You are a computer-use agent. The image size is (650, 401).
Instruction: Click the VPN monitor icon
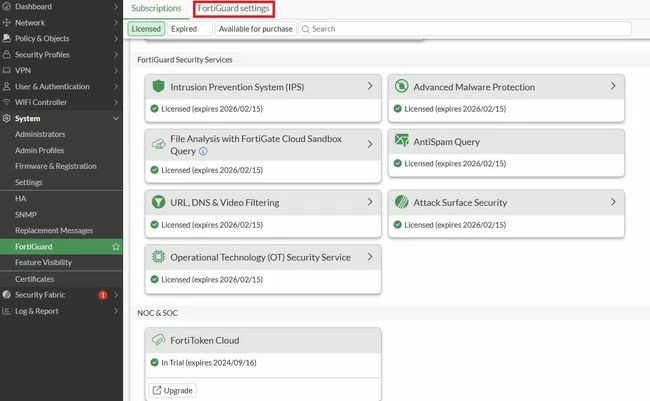[x=6, y=70]
